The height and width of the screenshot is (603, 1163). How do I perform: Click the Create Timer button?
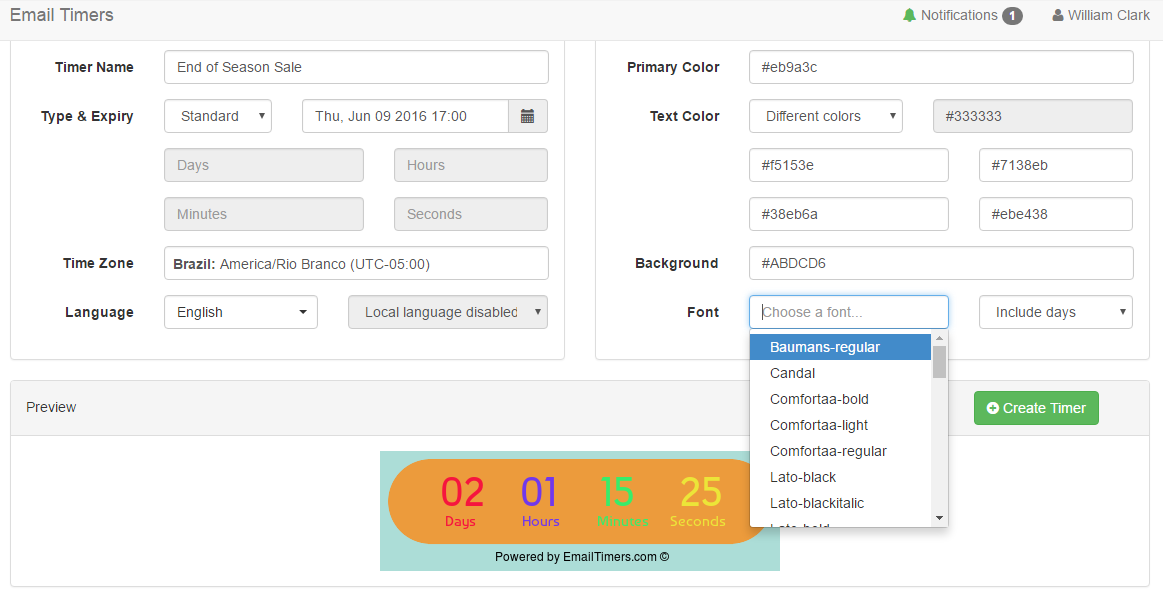coord(1036,408)
